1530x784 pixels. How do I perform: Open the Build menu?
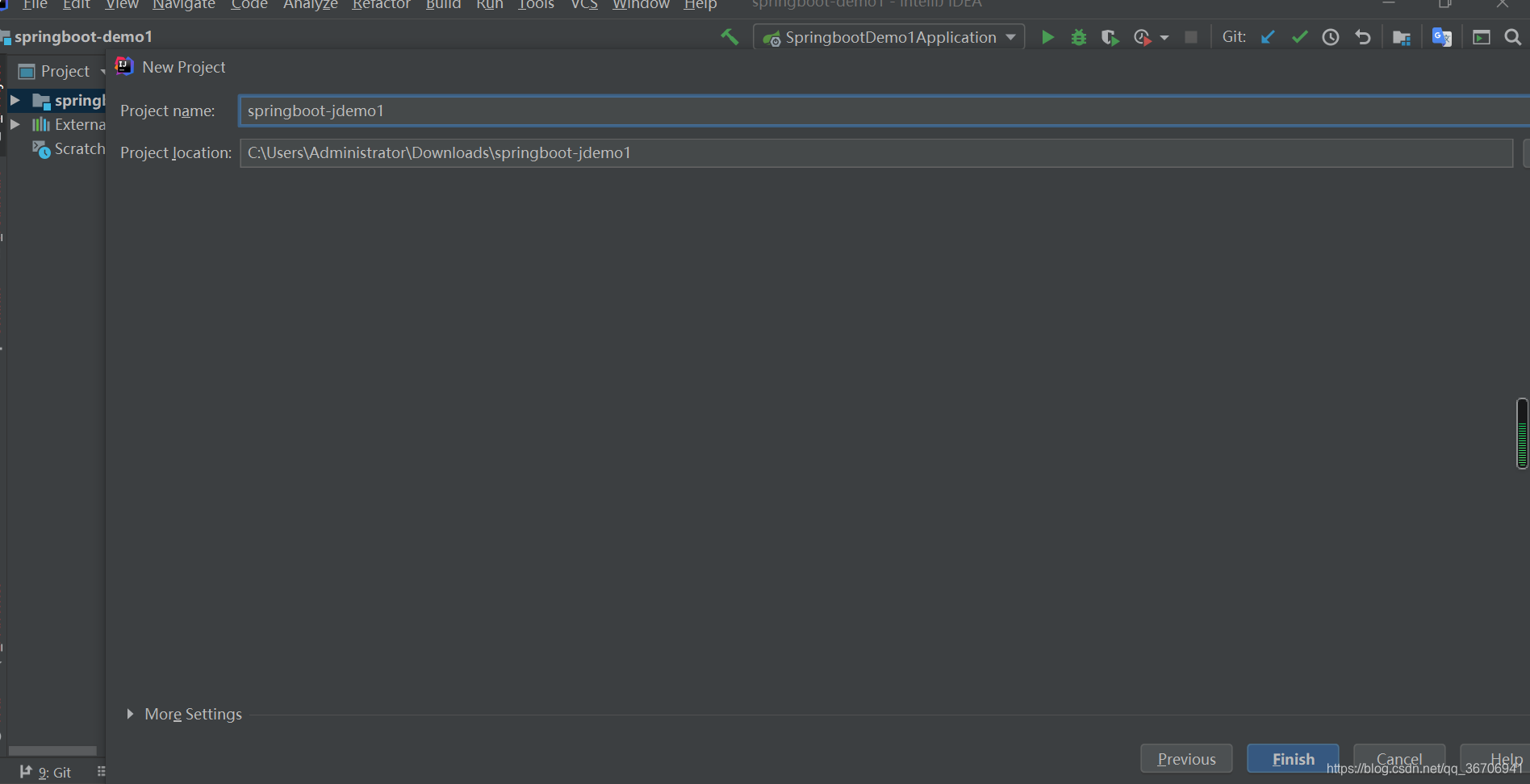[443, 5]
